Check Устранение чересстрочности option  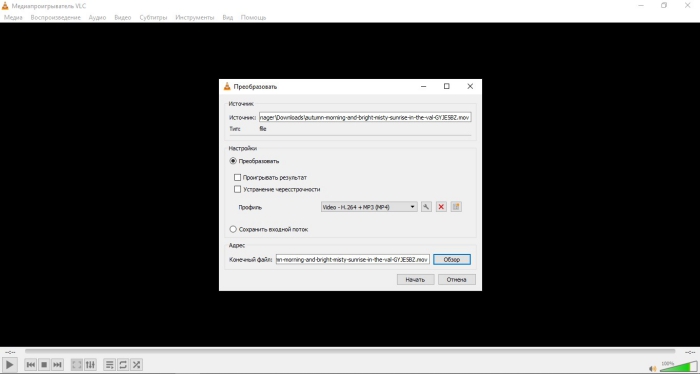238,189
